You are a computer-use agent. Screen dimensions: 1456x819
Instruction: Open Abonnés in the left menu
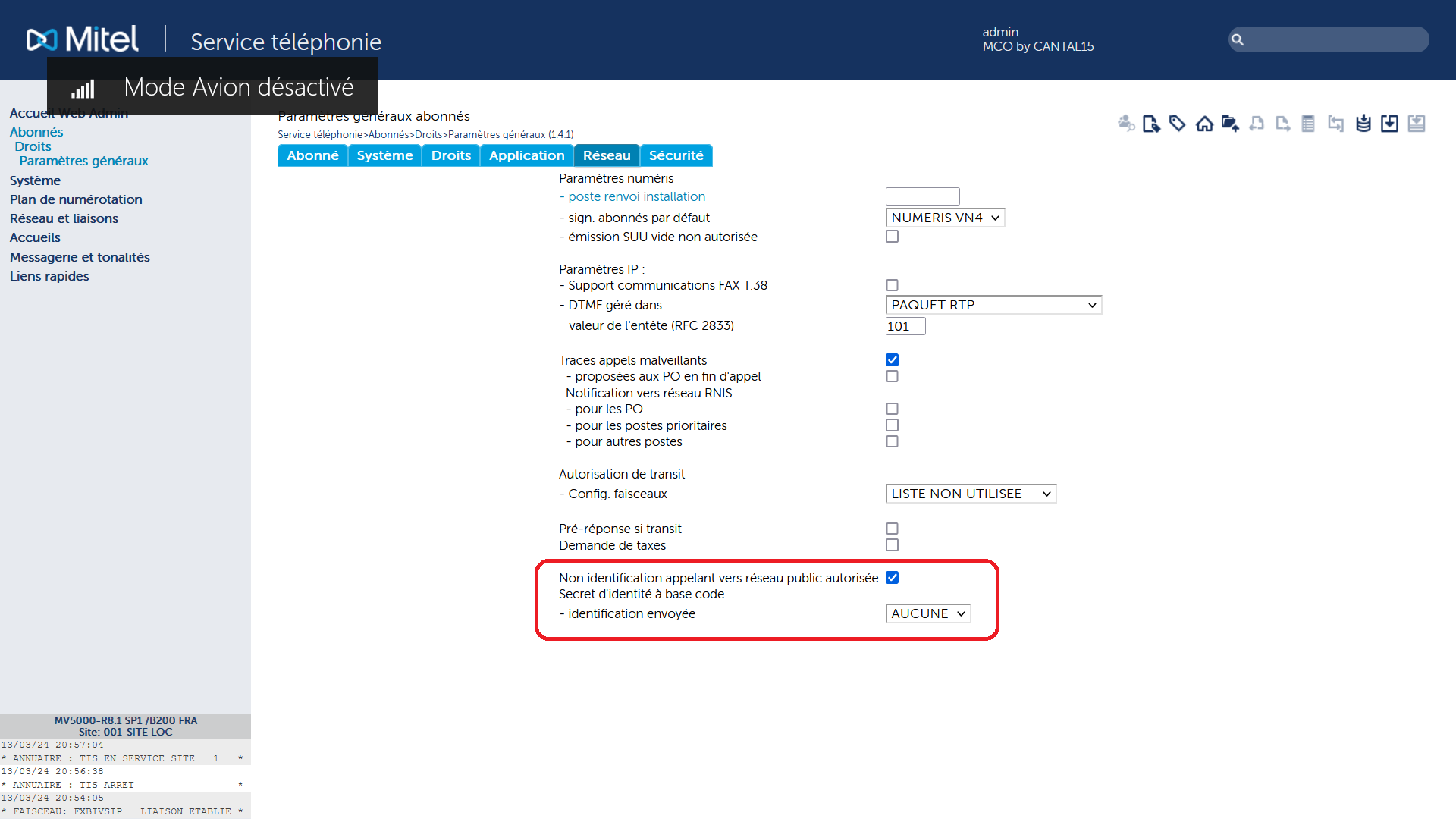[36, 132]
